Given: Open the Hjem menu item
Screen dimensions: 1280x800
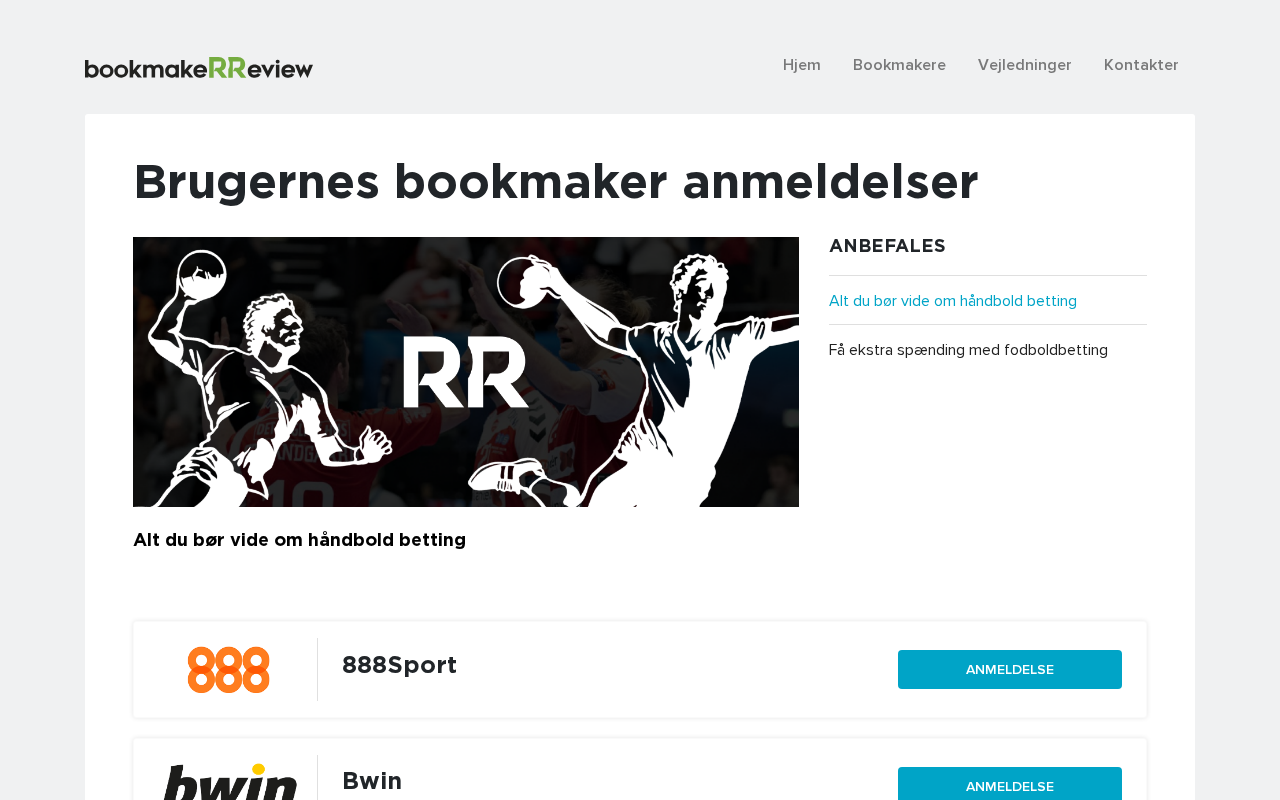Looking at the screenshot, I should (x=802, y=65).
